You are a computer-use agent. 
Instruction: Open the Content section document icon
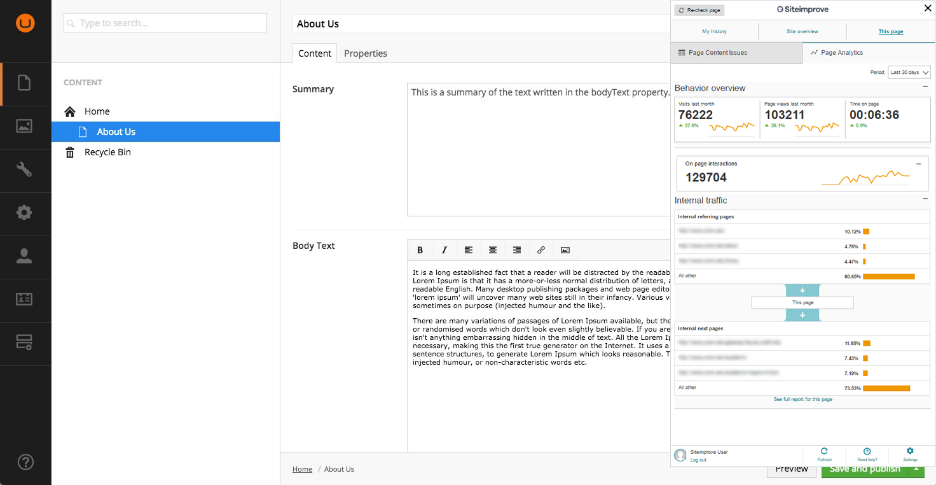click(x=24, y=83)
